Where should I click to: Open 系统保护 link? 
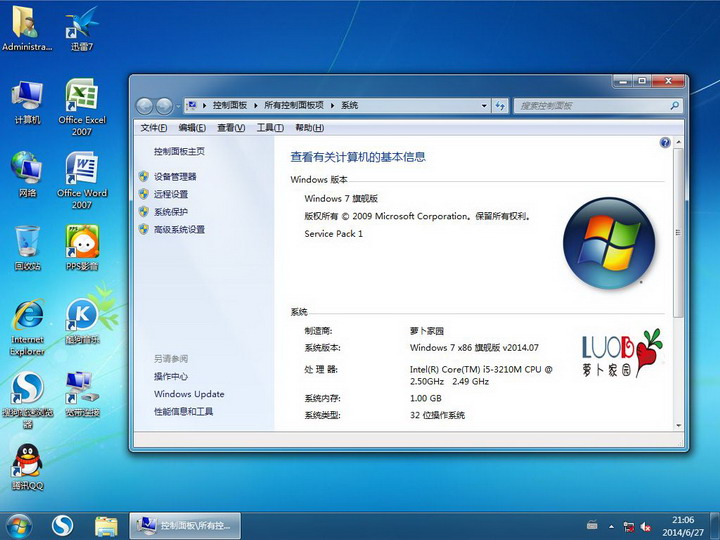[171, 212]
